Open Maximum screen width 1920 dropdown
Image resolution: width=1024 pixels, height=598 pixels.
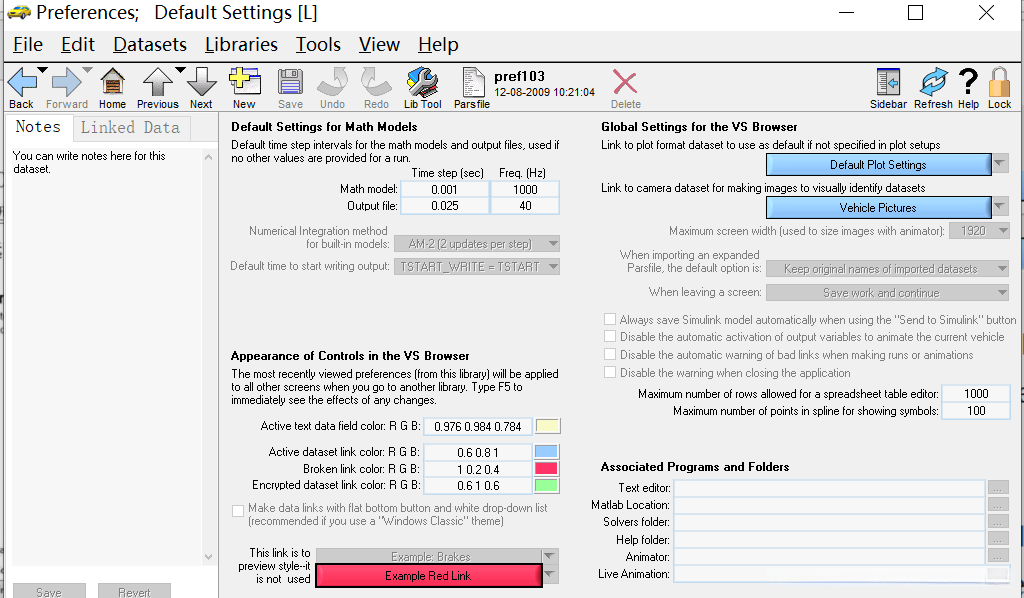click(978, 230)
